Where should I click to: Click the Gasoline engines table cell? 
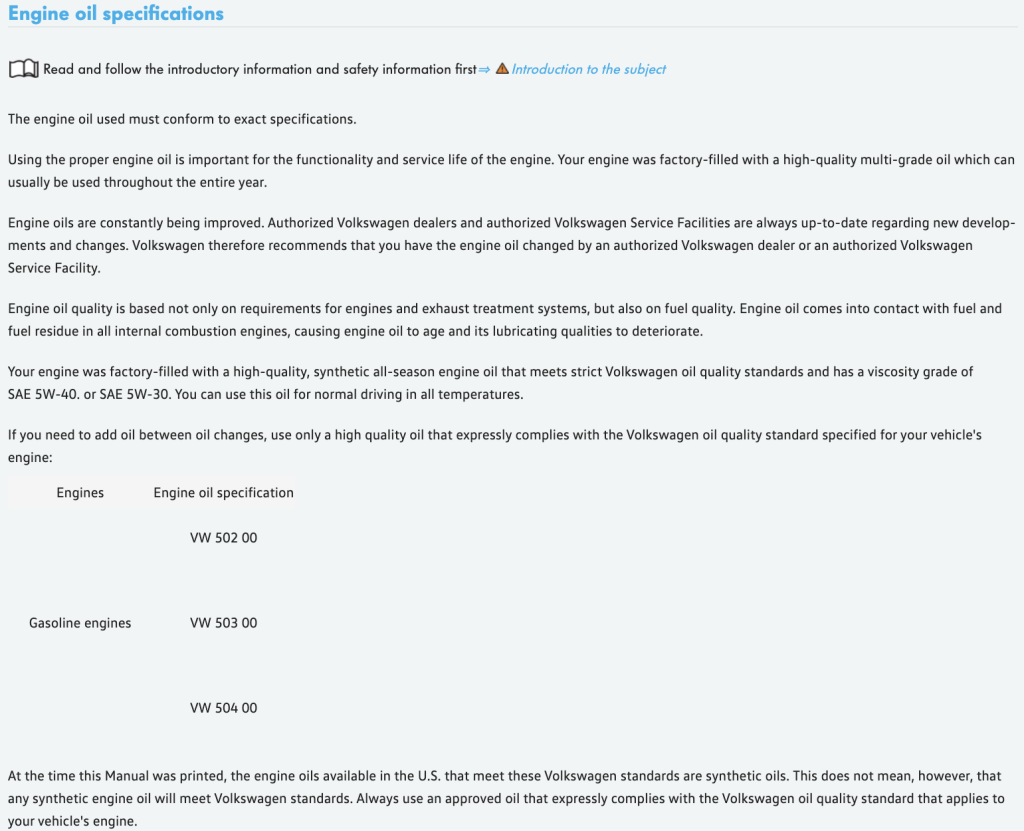80,623
